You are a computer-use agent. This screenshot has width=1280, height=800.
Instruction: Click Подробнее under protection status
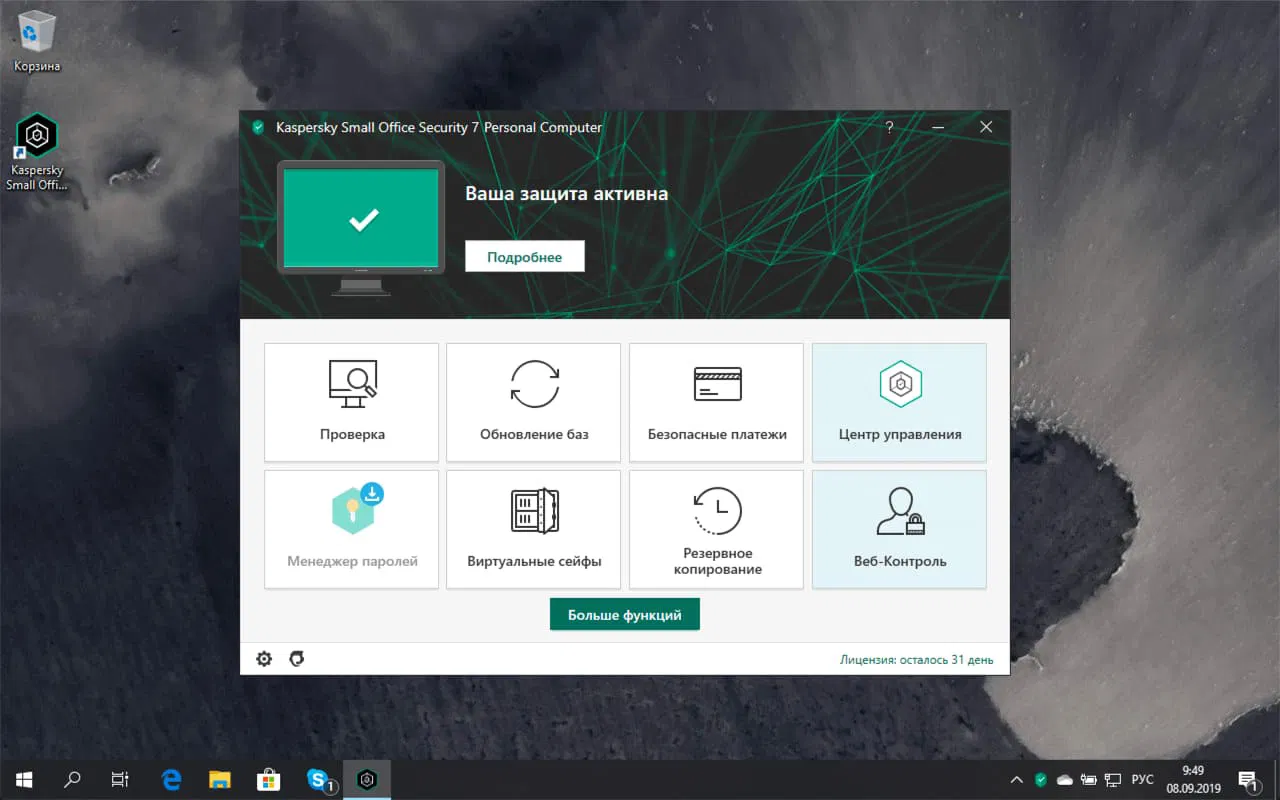(524, 256)
